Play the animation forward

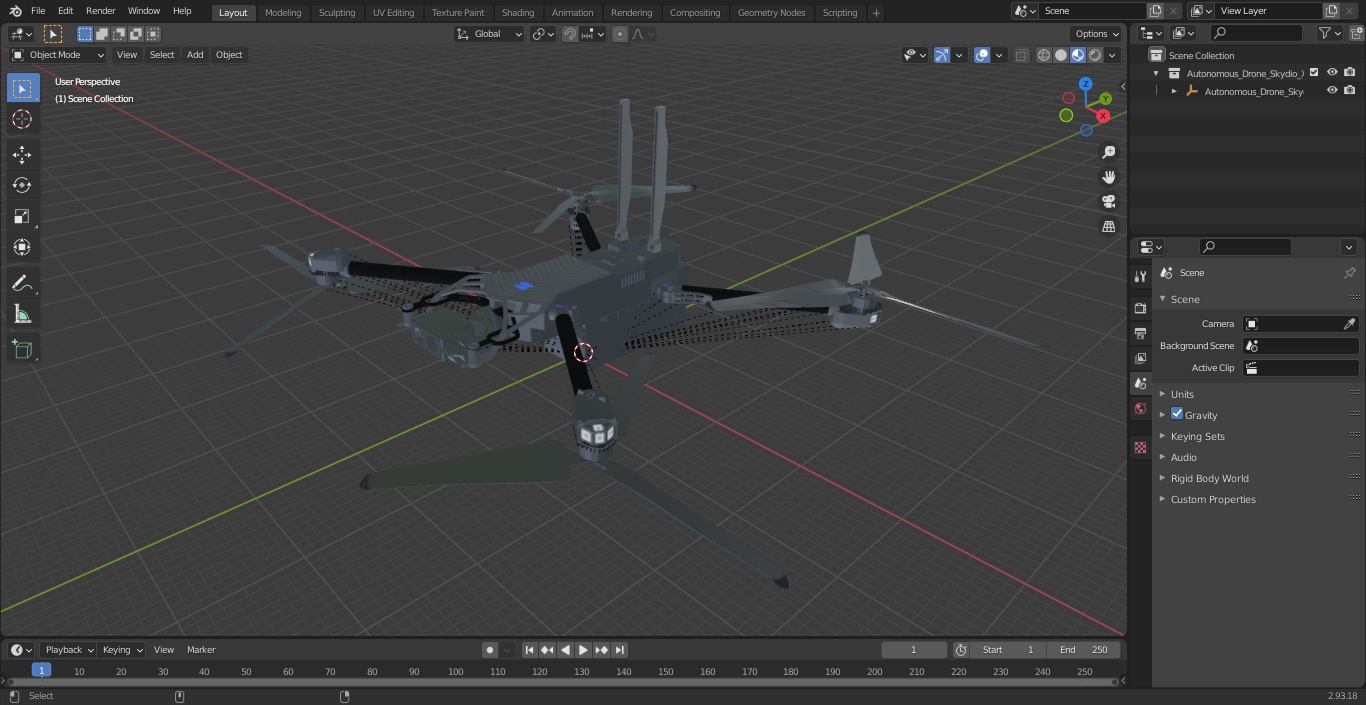584,650
